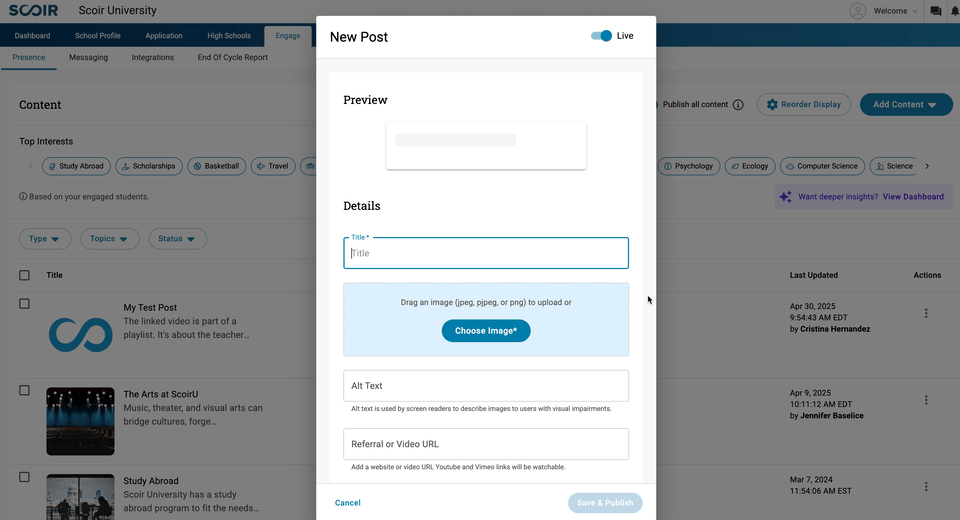
Task: Toggle the Live switch off
Action: pyautogui.click(x=601, y=36)
